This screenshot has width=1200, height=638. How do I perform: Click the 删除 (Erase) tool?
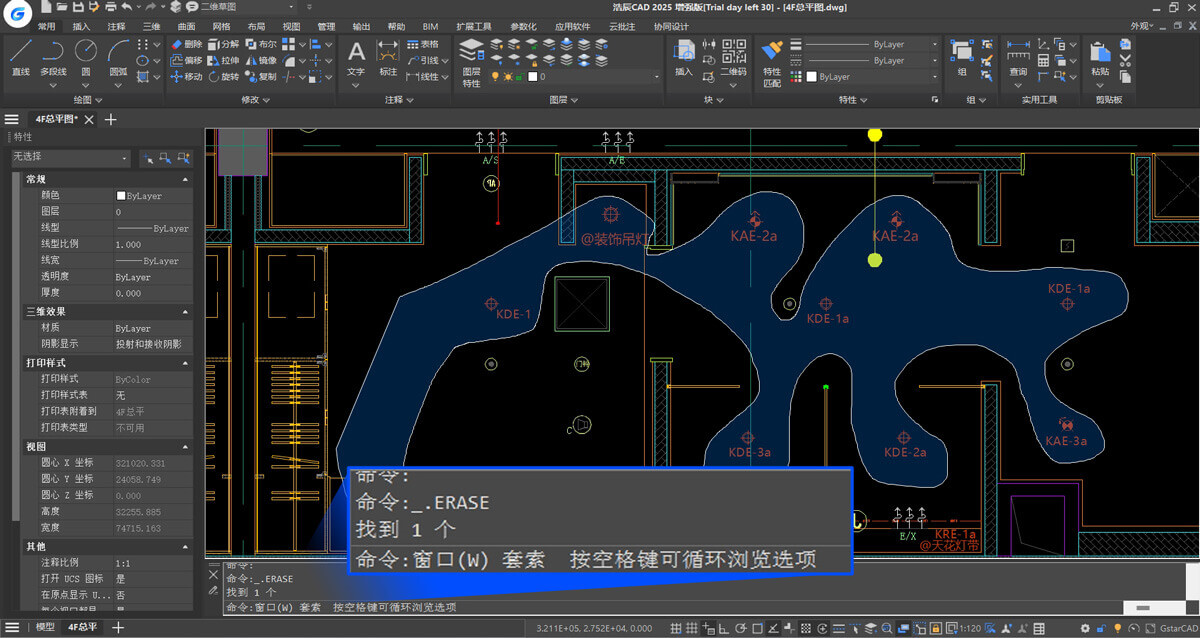point(186,44)
